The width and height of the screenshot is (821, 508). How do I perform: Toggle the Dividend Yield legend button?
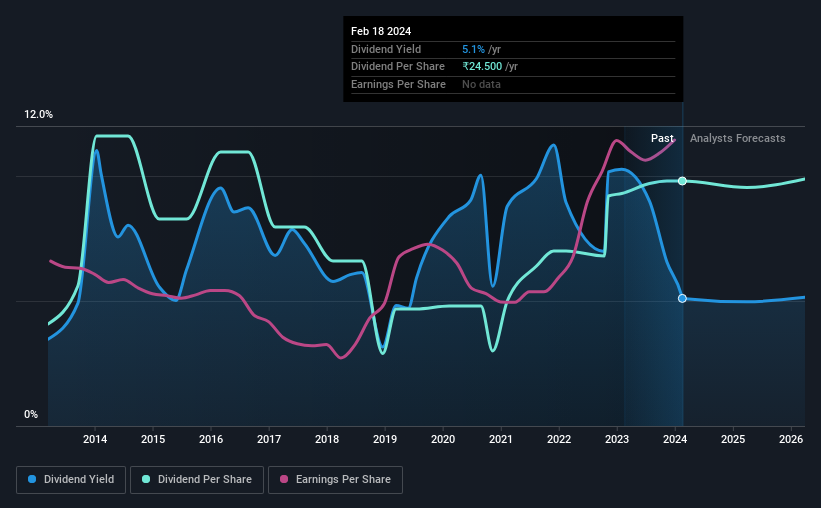(71, 480)
